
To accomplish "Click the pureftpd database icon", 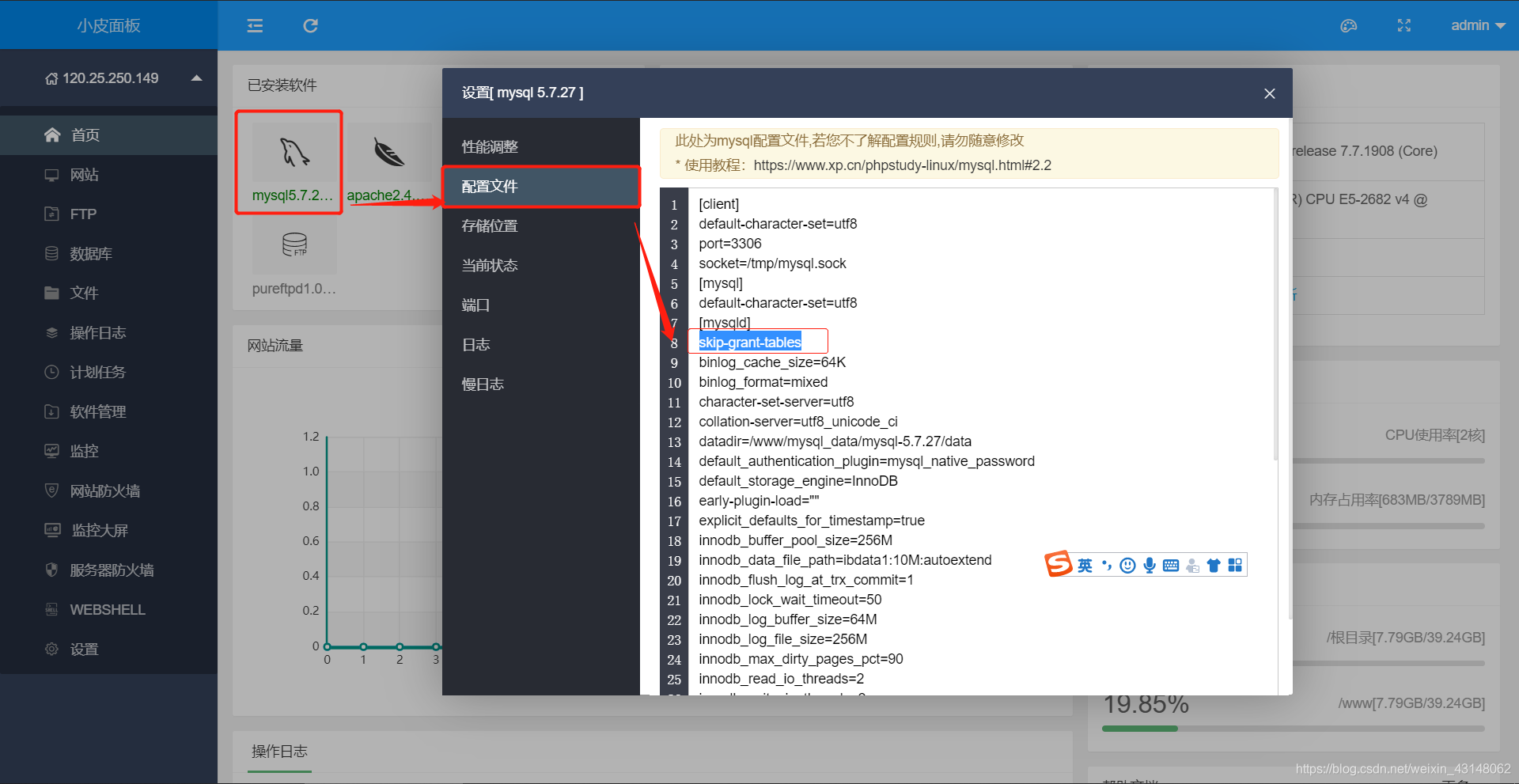I will click(x=294, y=245).
